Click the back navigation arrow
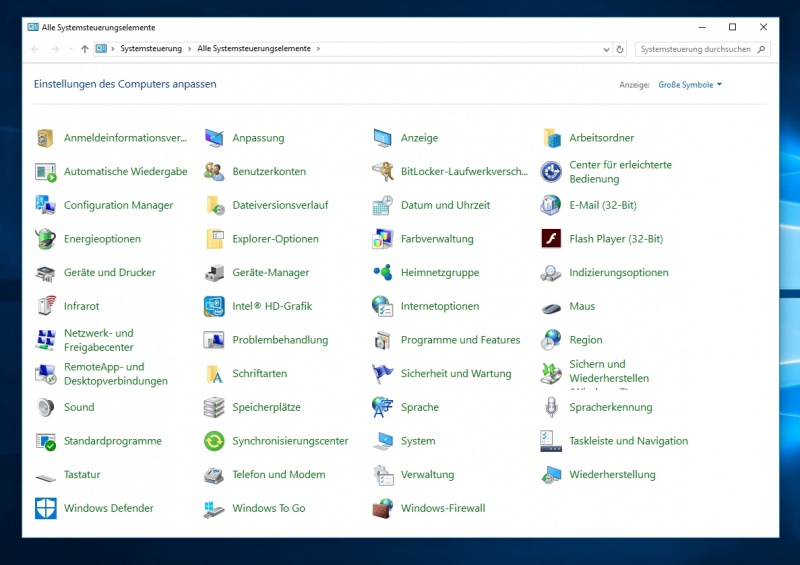Image resolution: width=800 pixels, height=565 pixels. pyautogui.click(x=35, y=49)
